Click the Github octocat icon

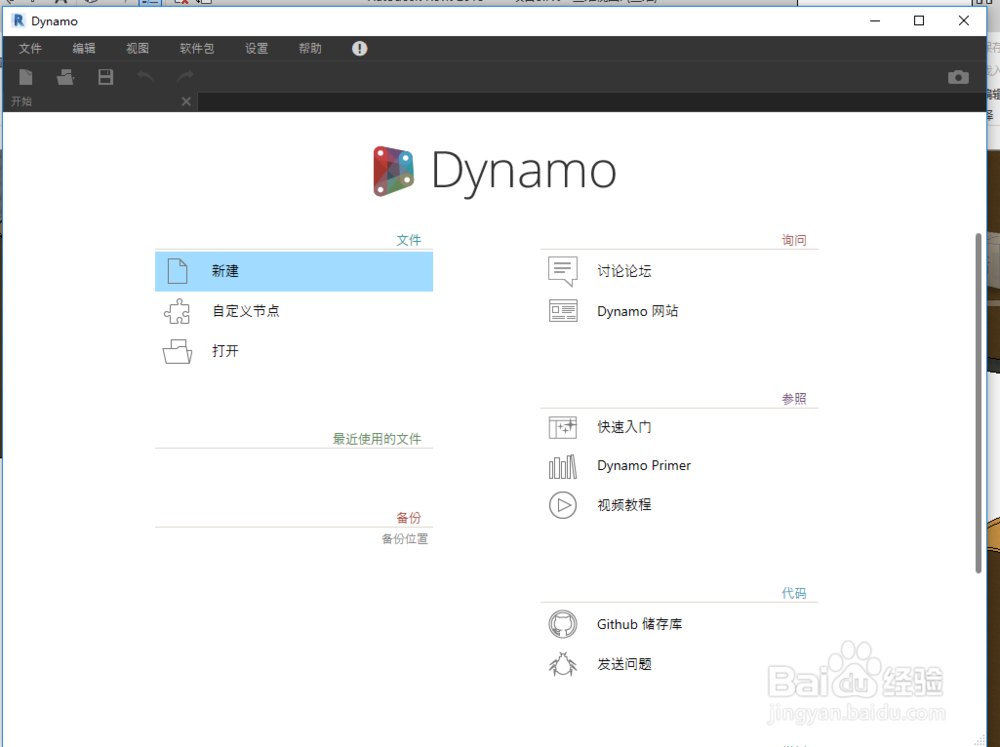[563, 624]
